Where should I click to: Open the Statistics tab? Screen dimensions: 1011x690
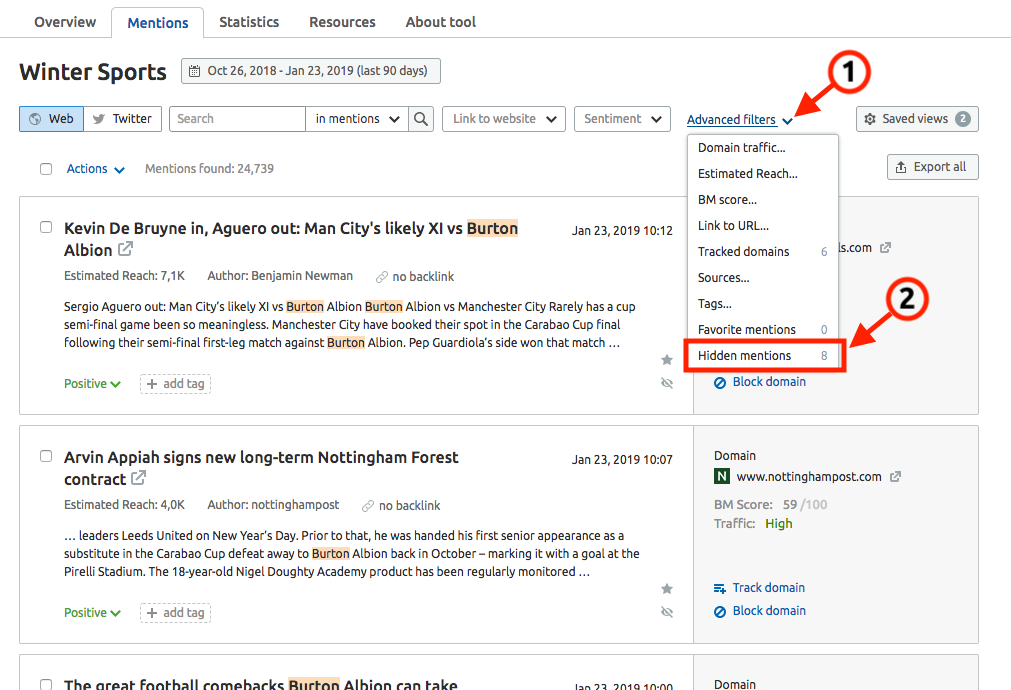[249, 22]
